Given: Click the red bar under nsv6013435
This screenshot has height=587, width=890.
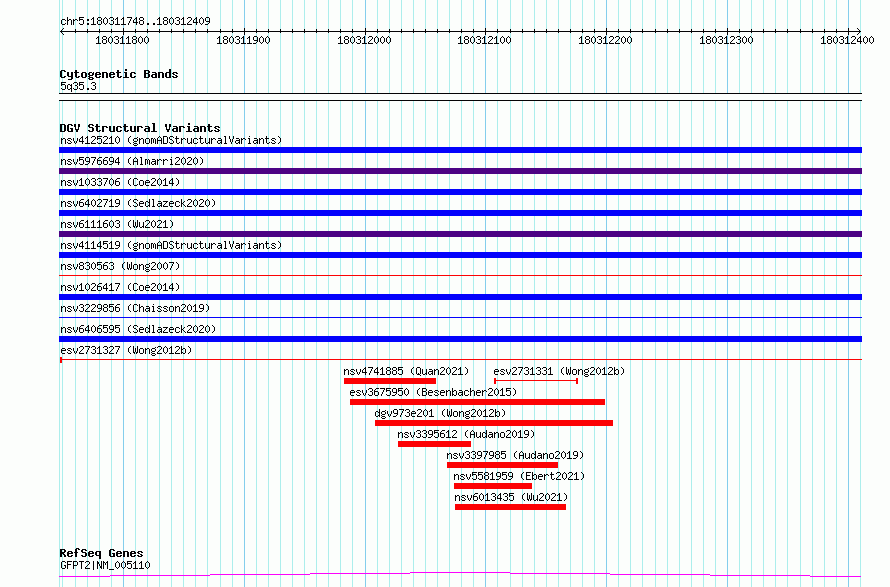Looking at the screenshot, I should [510, 507].
